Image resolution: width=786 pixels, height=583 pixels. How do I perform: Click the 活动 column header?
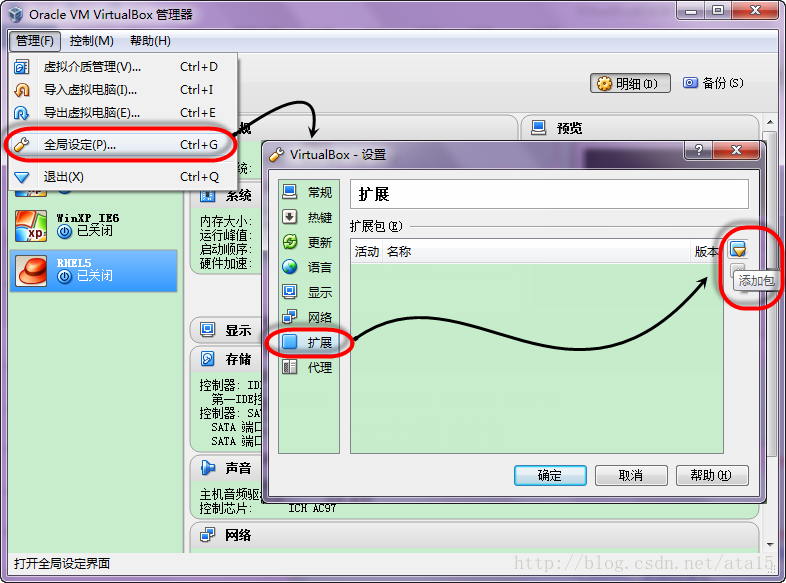[x=366, y=252]
